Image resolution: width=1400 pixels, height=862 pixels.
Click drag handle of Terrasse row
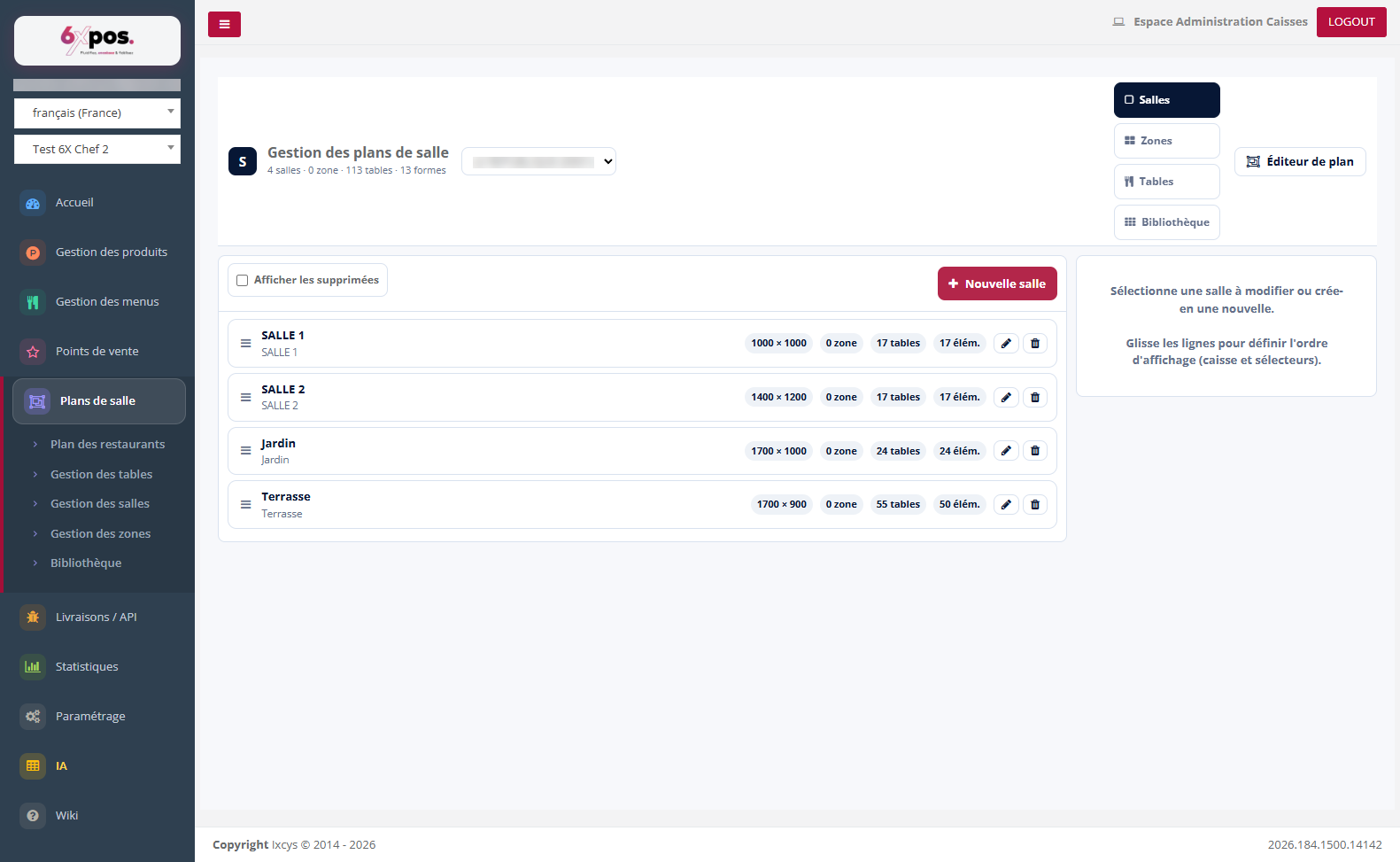246,505
